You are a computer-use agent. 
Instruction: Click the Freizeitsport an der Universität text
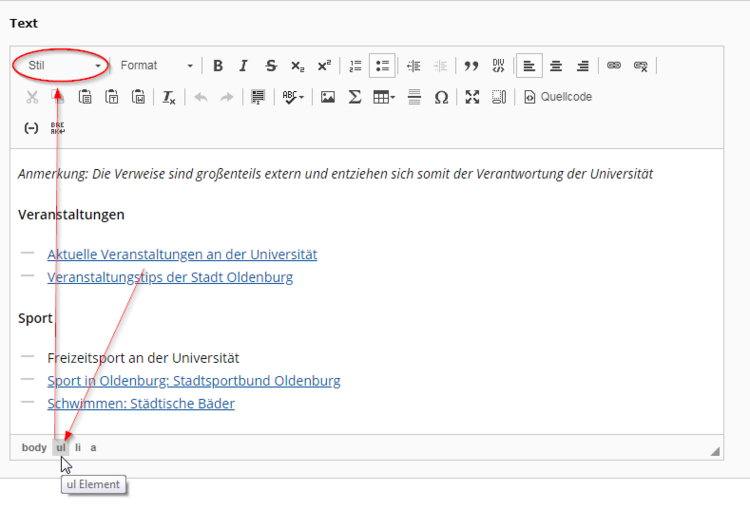[x=143, y=358]
